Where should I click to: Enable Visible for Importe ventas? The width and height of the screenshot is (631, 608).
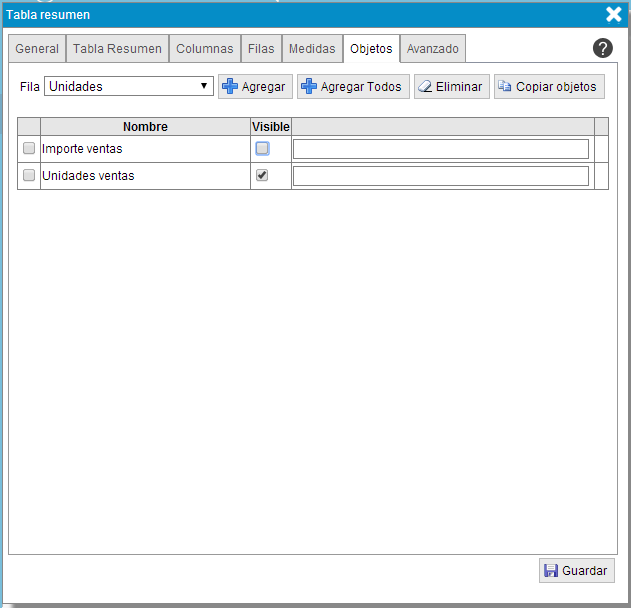click(x=262, y=148)
